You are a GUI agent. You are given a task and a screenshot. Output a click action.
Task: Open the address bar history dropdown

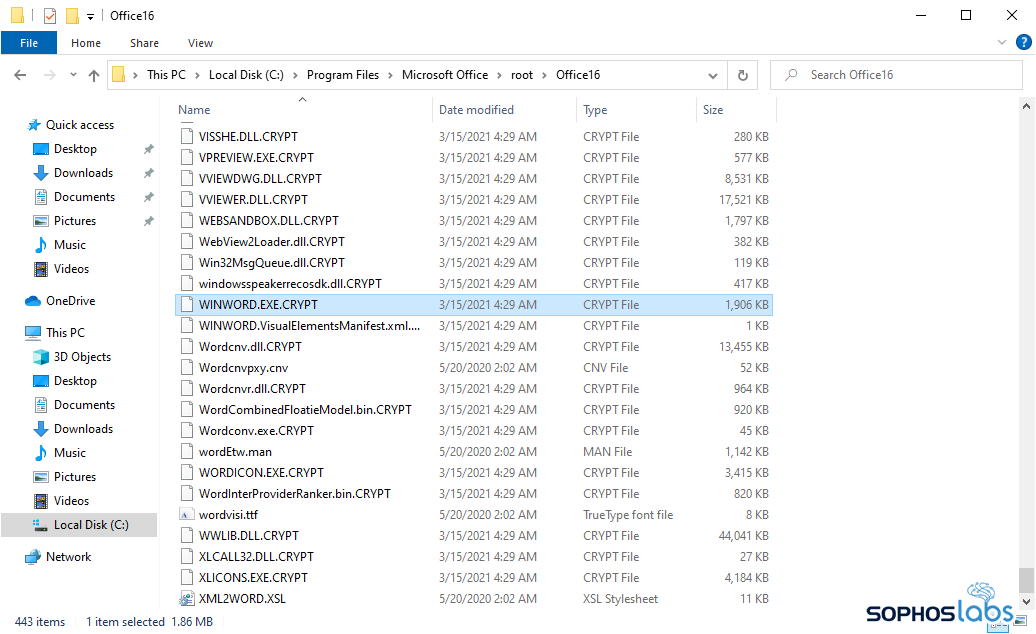click(713, 75)
